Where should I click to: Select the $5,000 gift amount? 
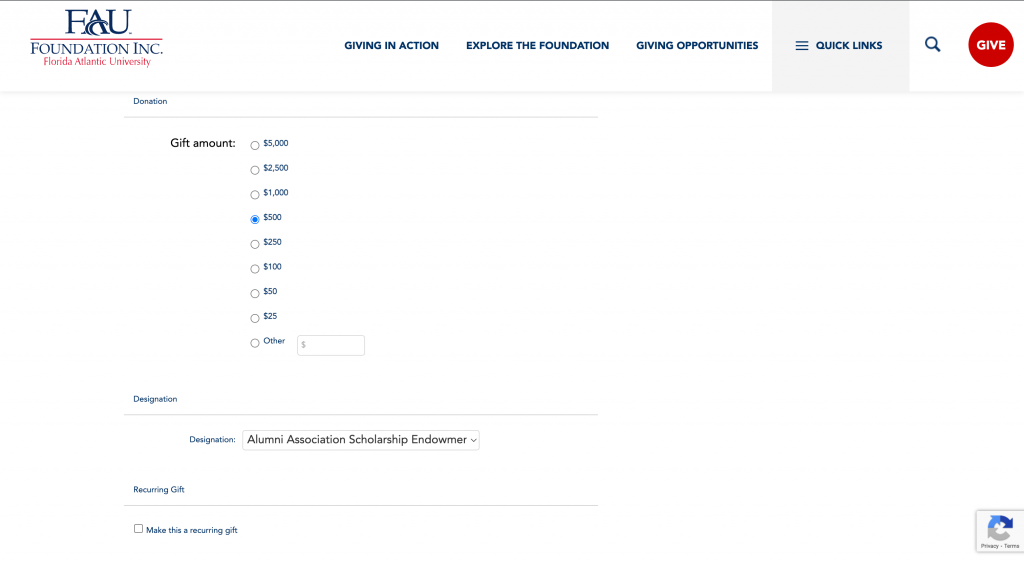click(255, 145)
